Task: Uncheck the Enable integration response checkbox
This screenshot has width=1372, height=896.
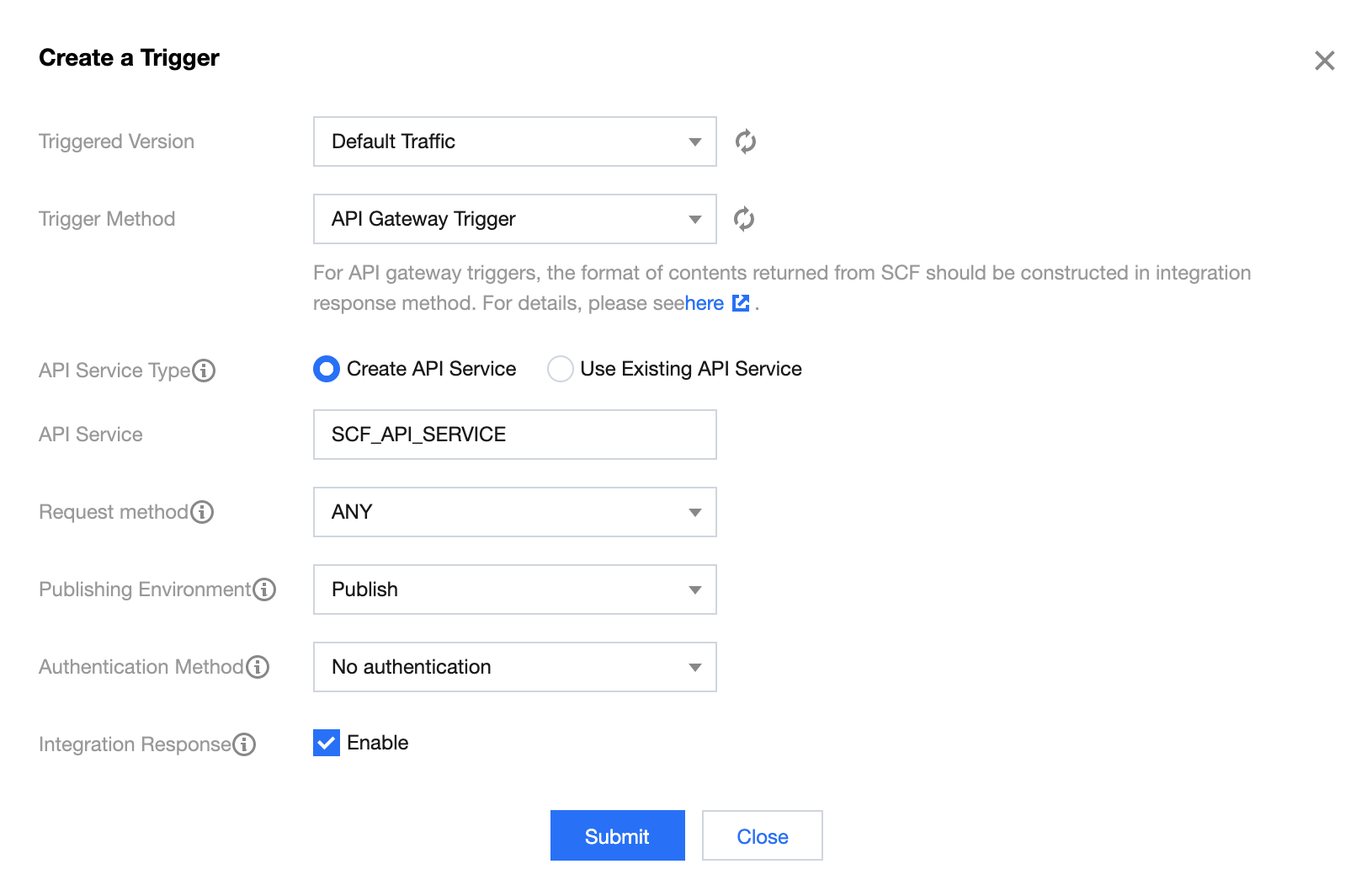Action: (x=327, y=743)
